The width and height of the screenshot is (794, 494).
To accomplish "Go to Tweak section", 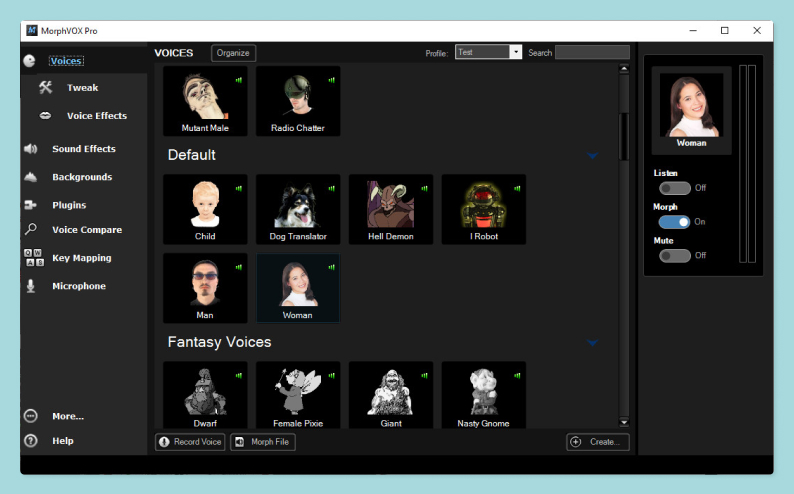I will point(83,88).
